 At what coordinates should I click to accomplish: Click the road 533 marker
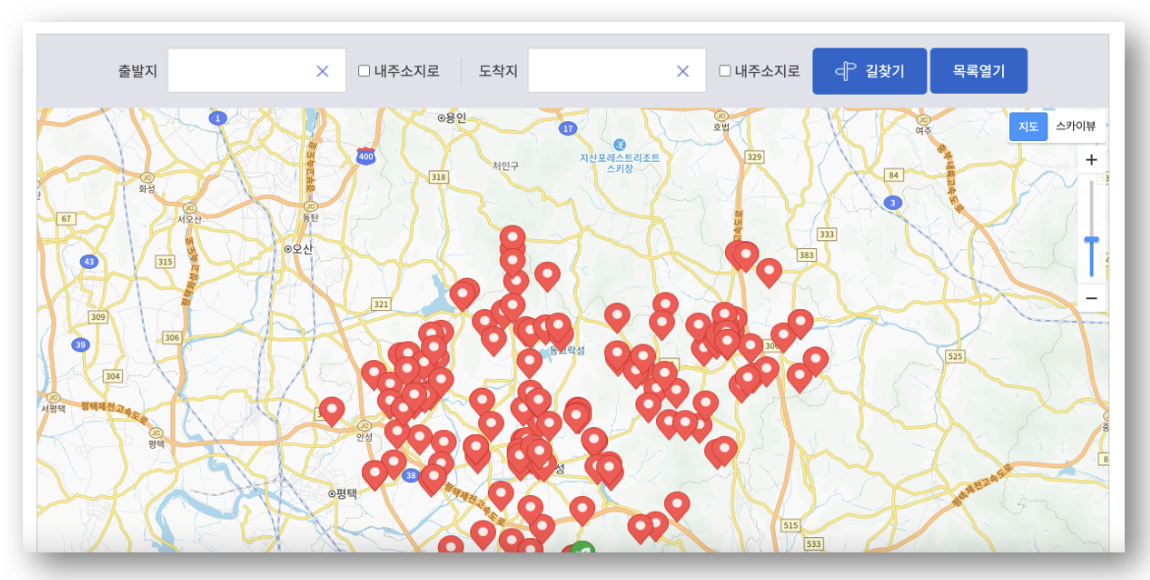pos(813,544)
